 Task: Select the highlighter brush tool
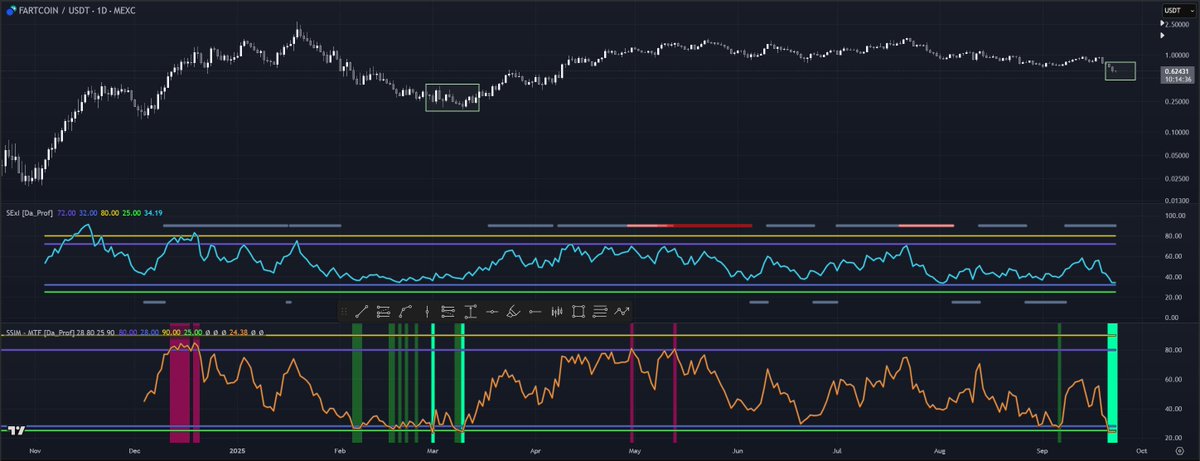(x=513, y=311)
